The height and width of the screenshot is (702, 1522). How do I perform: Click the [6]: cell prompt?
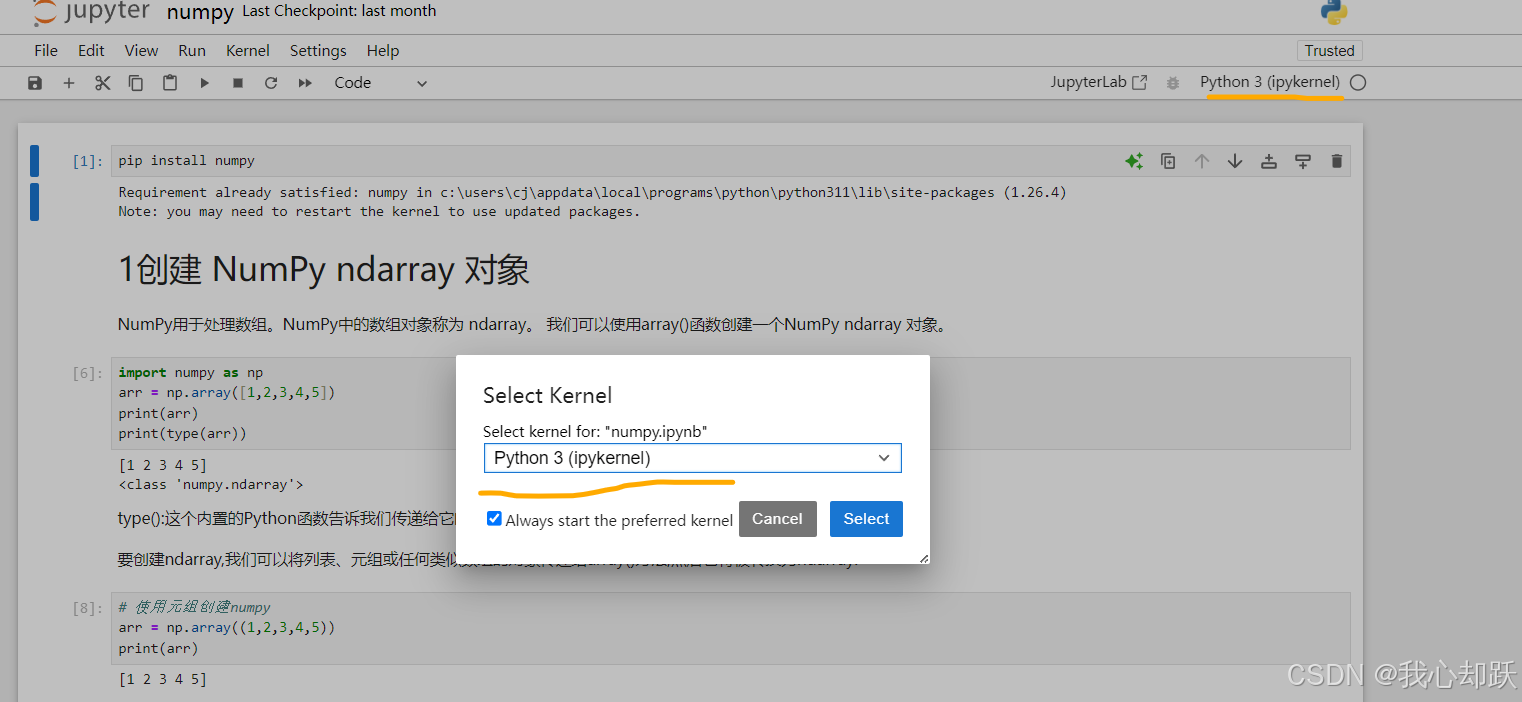point(88,373)
